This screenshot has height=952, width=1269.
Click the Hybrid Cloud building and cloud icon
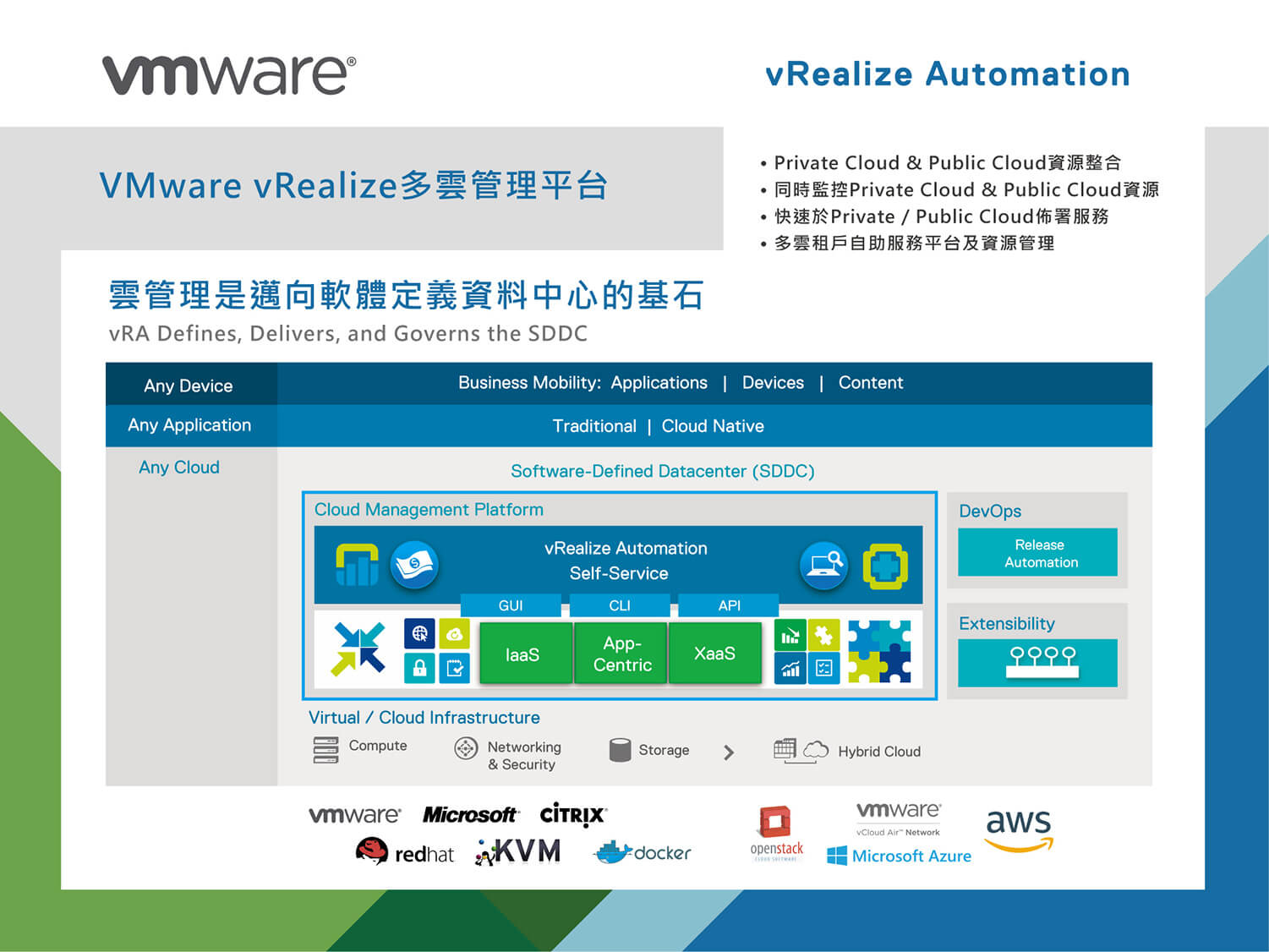coord(801,751)
